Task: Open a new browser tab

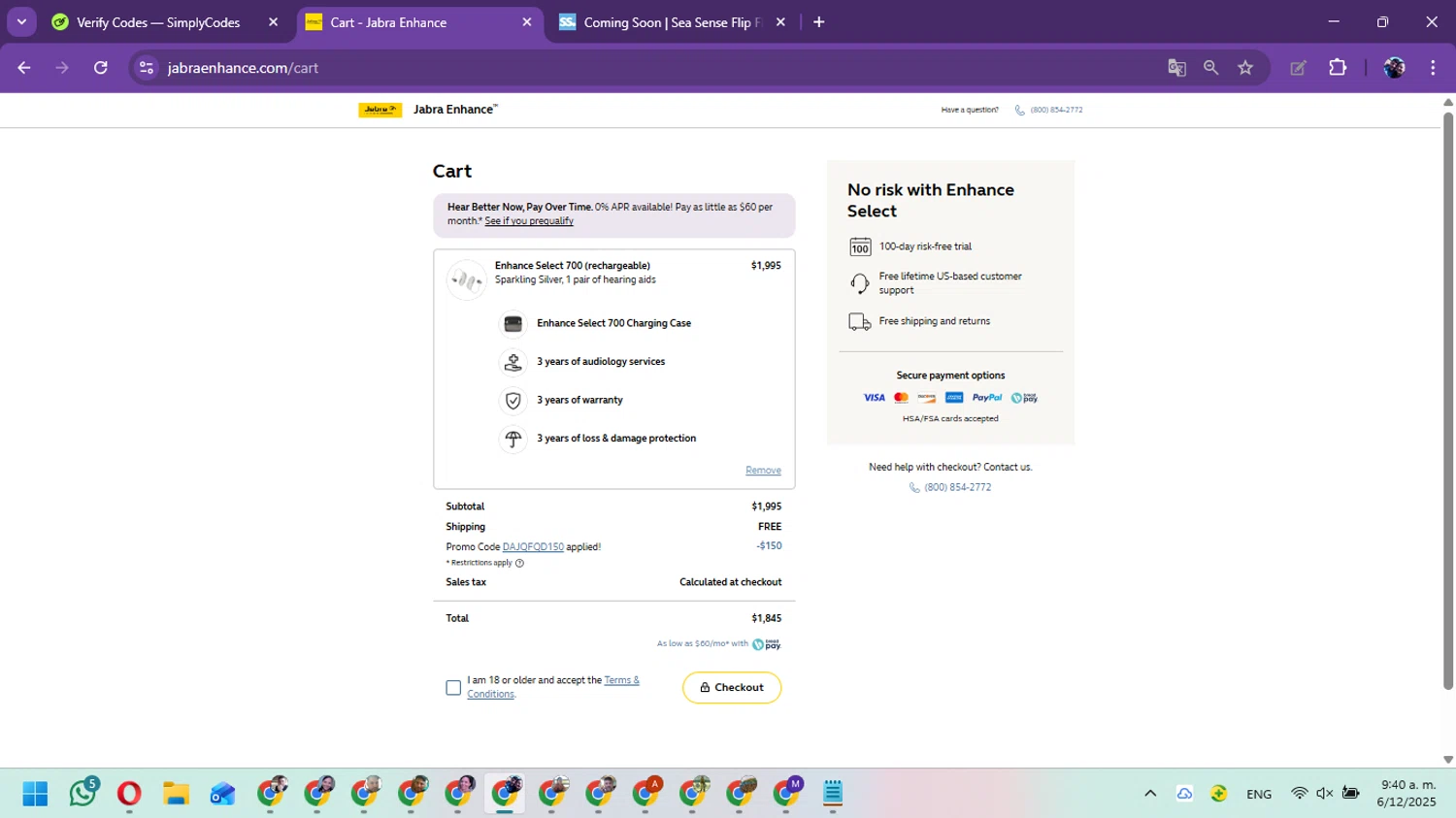Action: click(x=819, y=22)
